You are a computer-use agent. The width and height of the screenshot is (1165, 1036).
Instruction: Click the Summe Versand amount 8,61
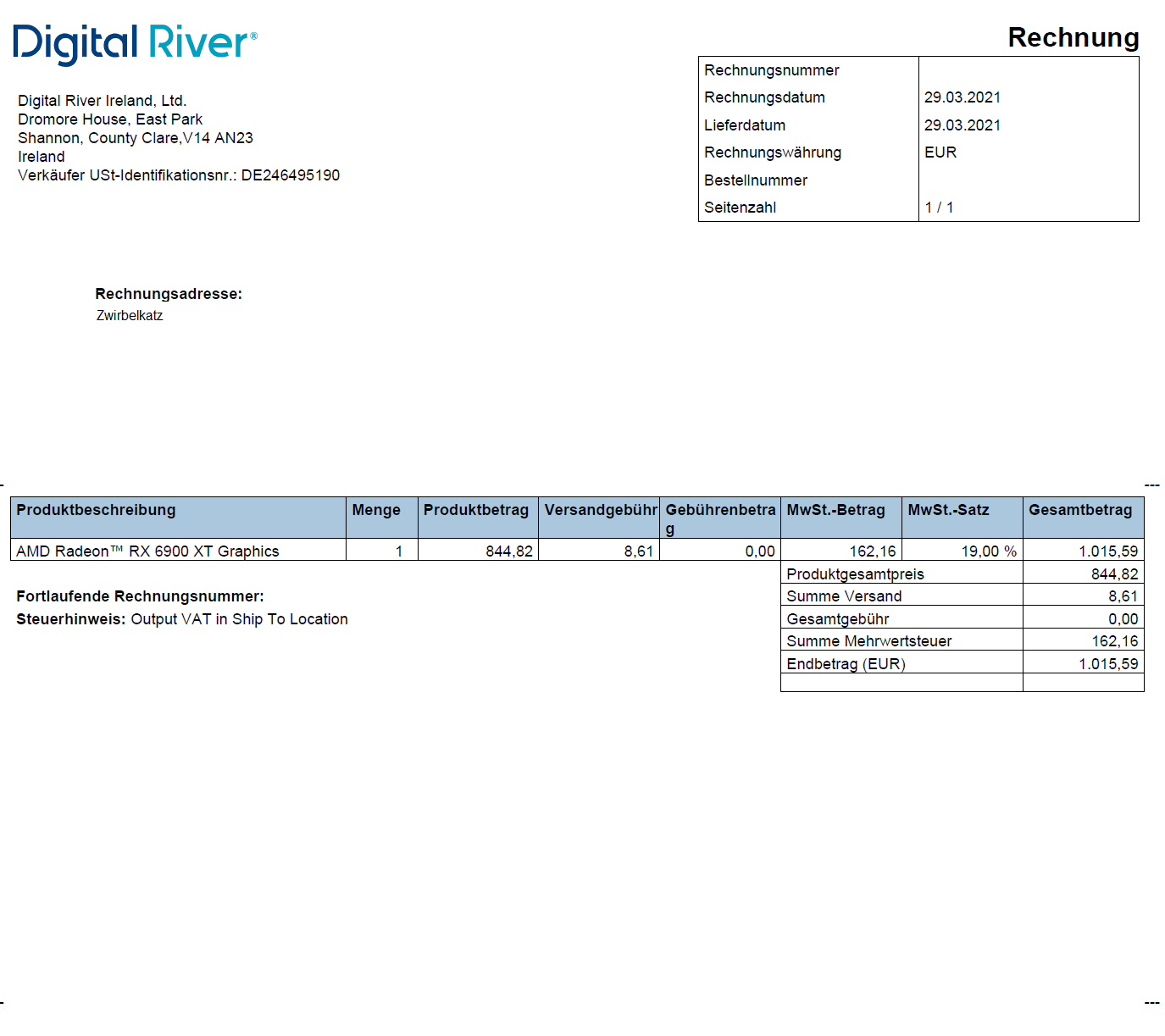[x=1123, y=596]
